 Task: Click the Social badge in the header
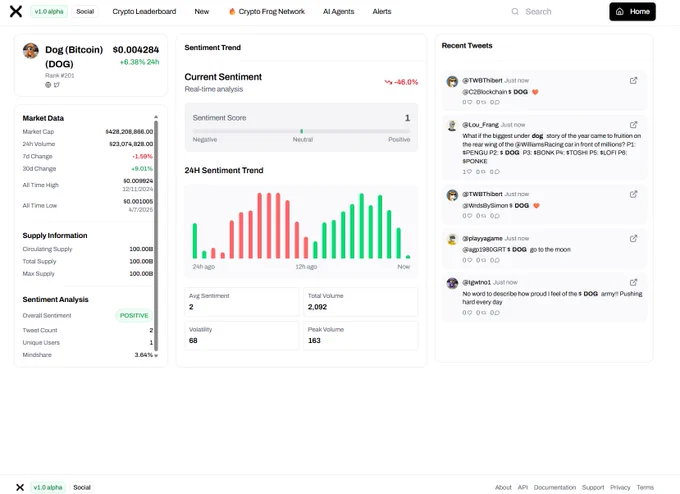coord(85,12)
